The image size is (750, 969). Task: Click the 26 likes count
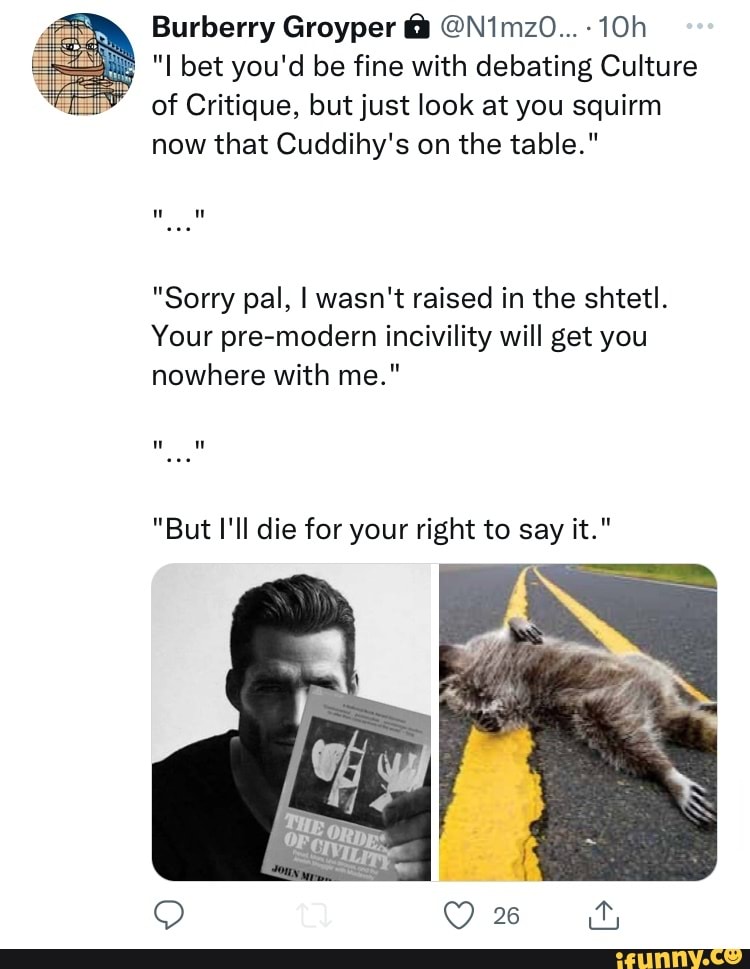(506, 915)
